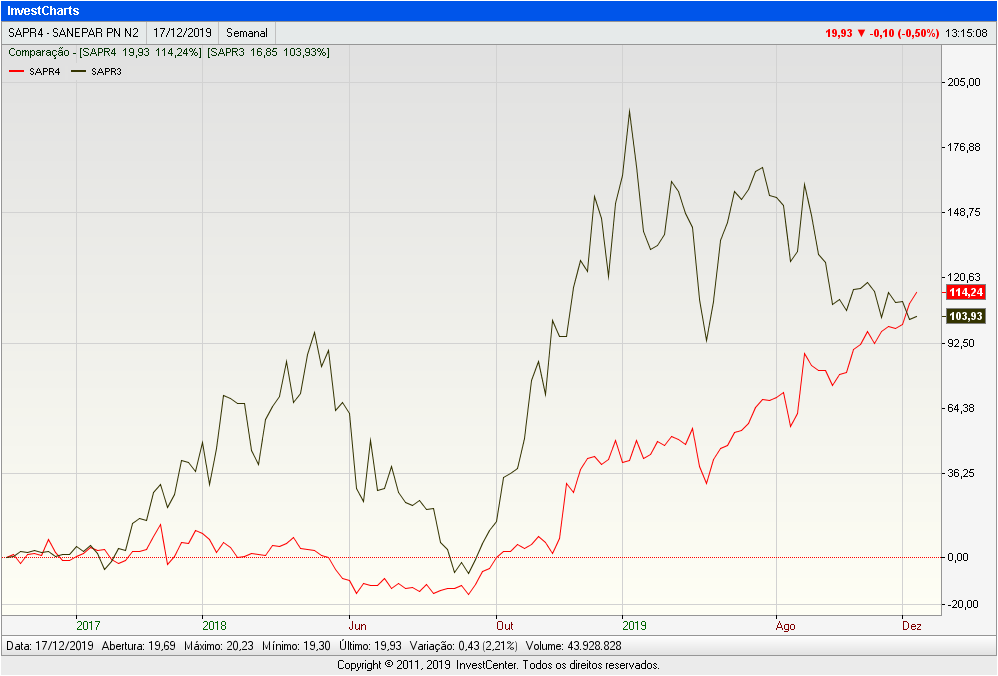The height and width of the screenshot is (676, 998).
Task: Click the clock time 13:15:08
Action: (966, 33)
